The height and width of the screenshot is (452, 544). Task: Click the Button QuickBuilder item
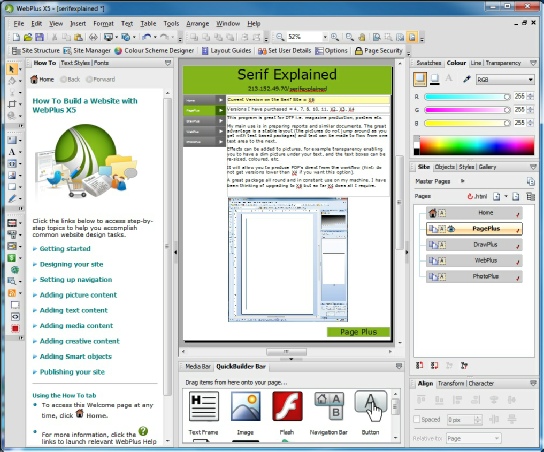pos(370,413)
